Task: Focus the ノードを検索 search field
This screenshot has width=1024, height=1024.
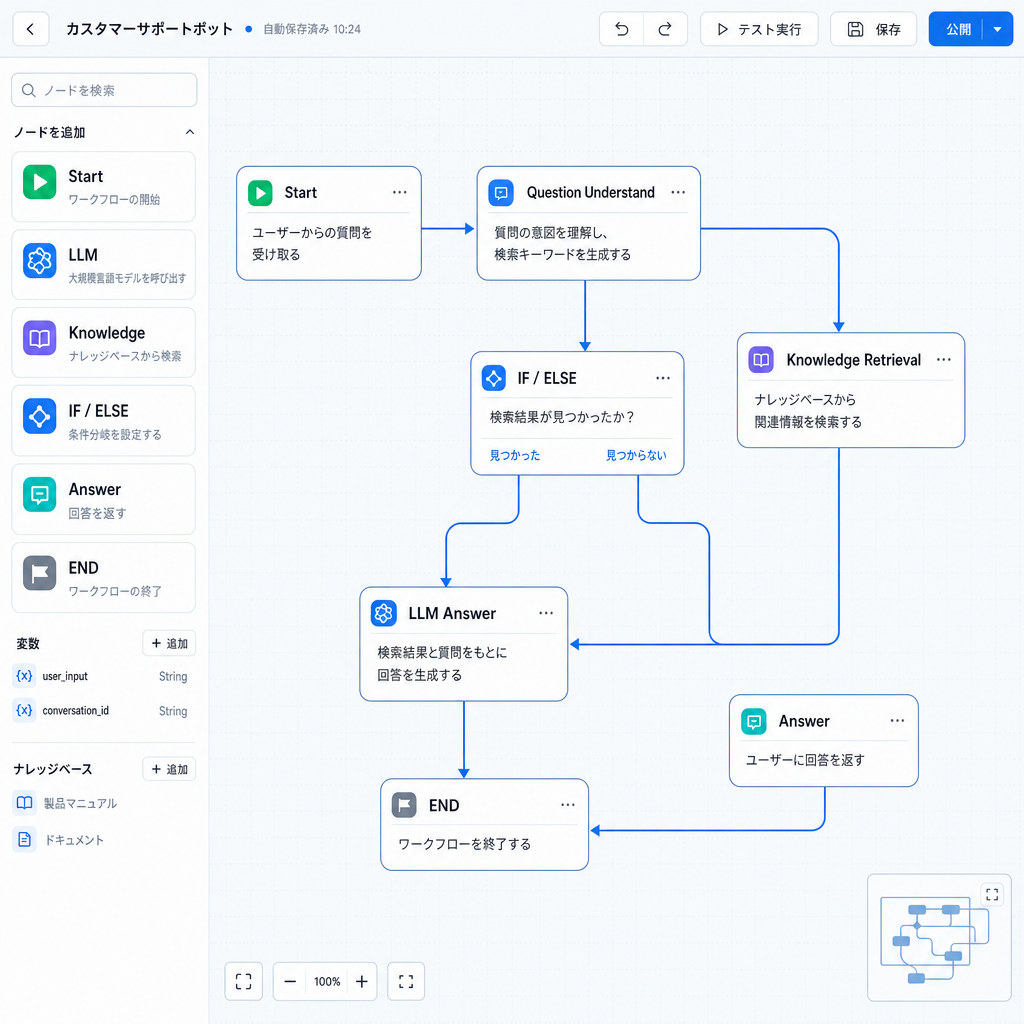Action: tap(104, 90)
